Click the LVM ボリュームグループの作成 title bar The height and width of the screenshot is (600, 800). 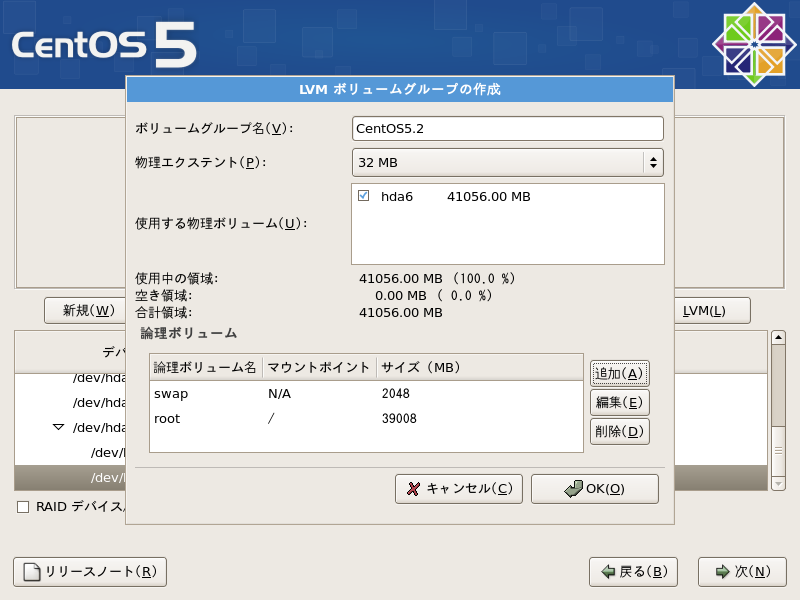click(x=400, y=89)
